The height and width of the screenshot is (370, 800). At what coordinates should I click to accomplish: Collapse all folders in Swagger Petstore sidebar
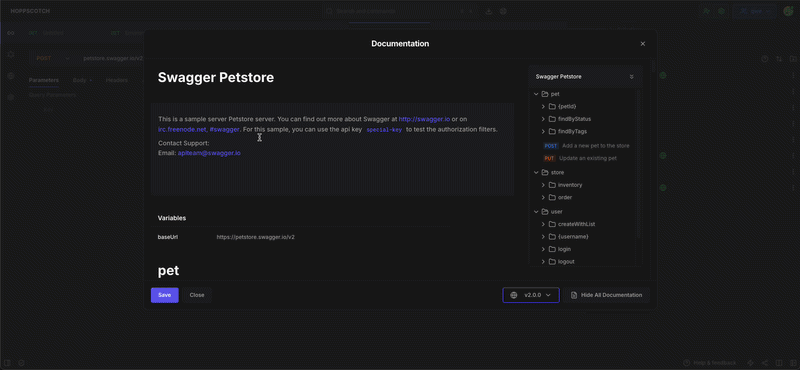(632, 77)
